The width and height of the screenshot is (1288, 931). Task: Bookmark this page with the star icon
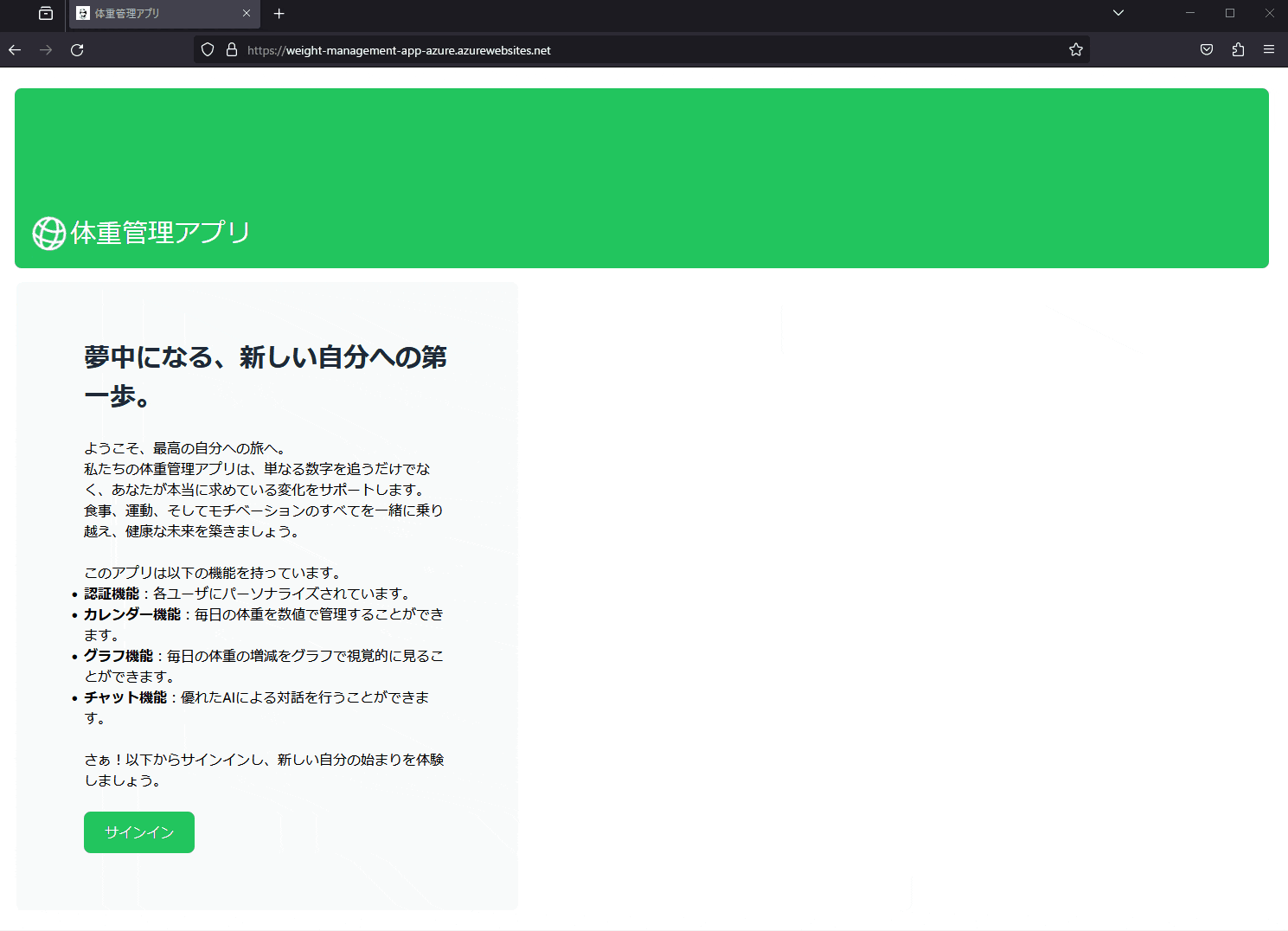[x=1075, y=49]
